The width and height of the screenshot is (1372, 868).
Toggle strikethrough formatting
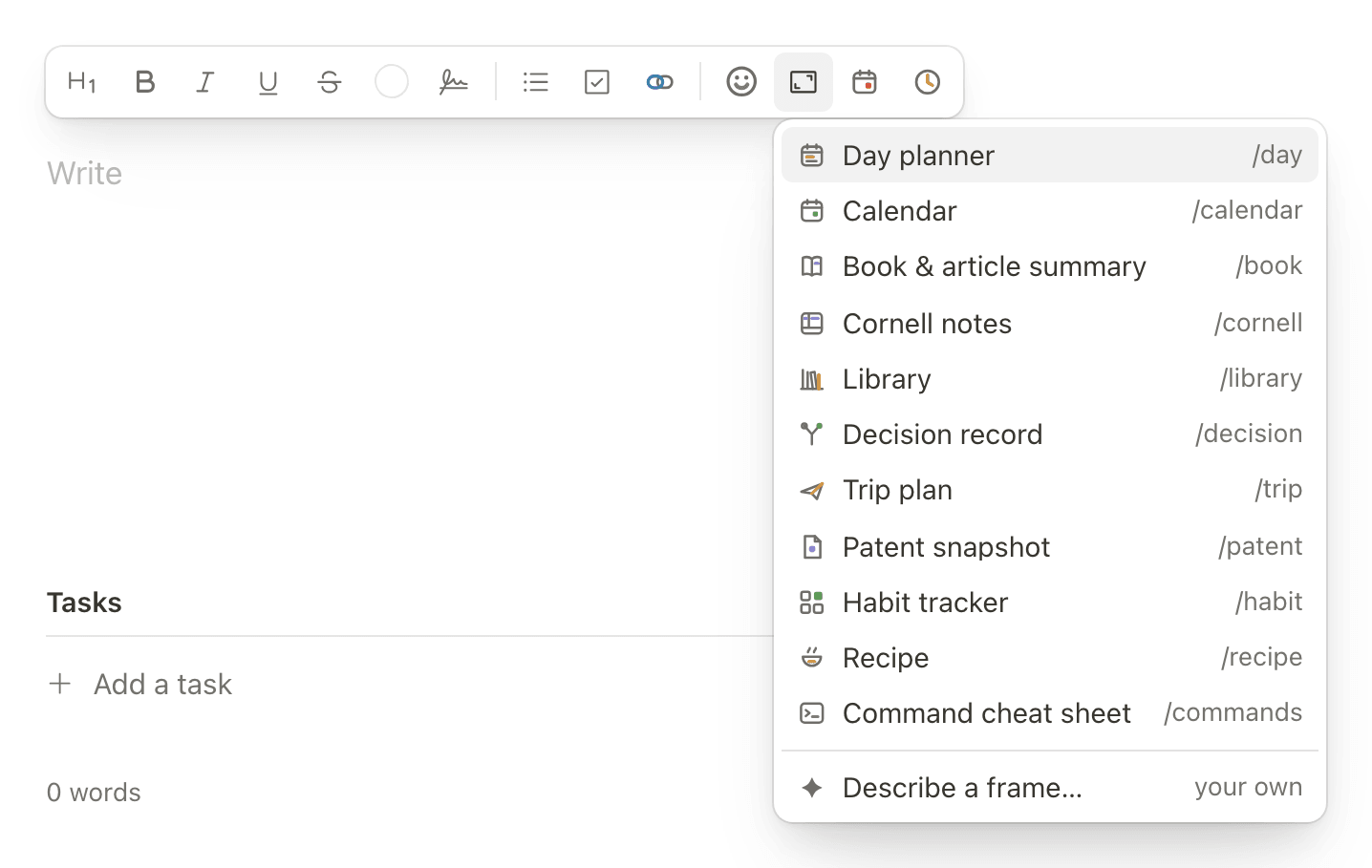click(x=330, y=82)
